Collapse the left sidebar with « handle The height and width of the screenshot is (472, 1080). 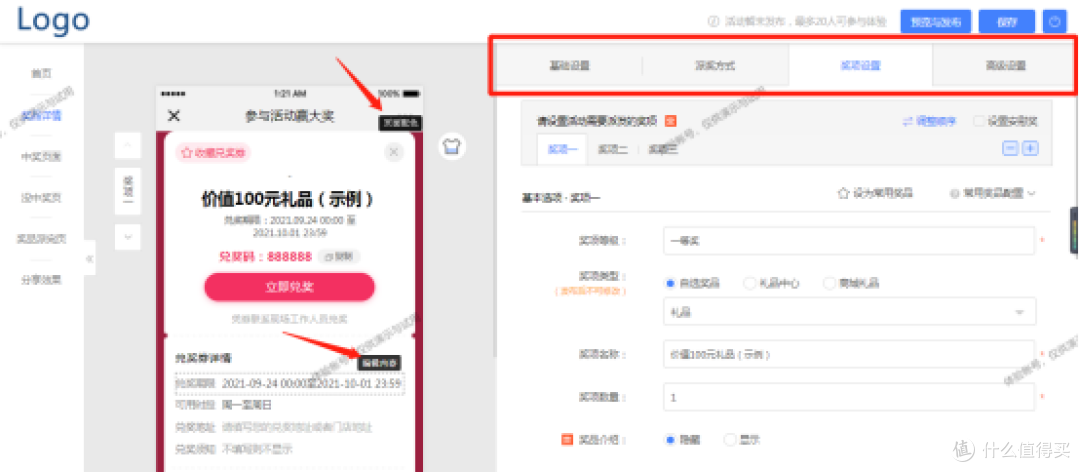tap(90, 259)
